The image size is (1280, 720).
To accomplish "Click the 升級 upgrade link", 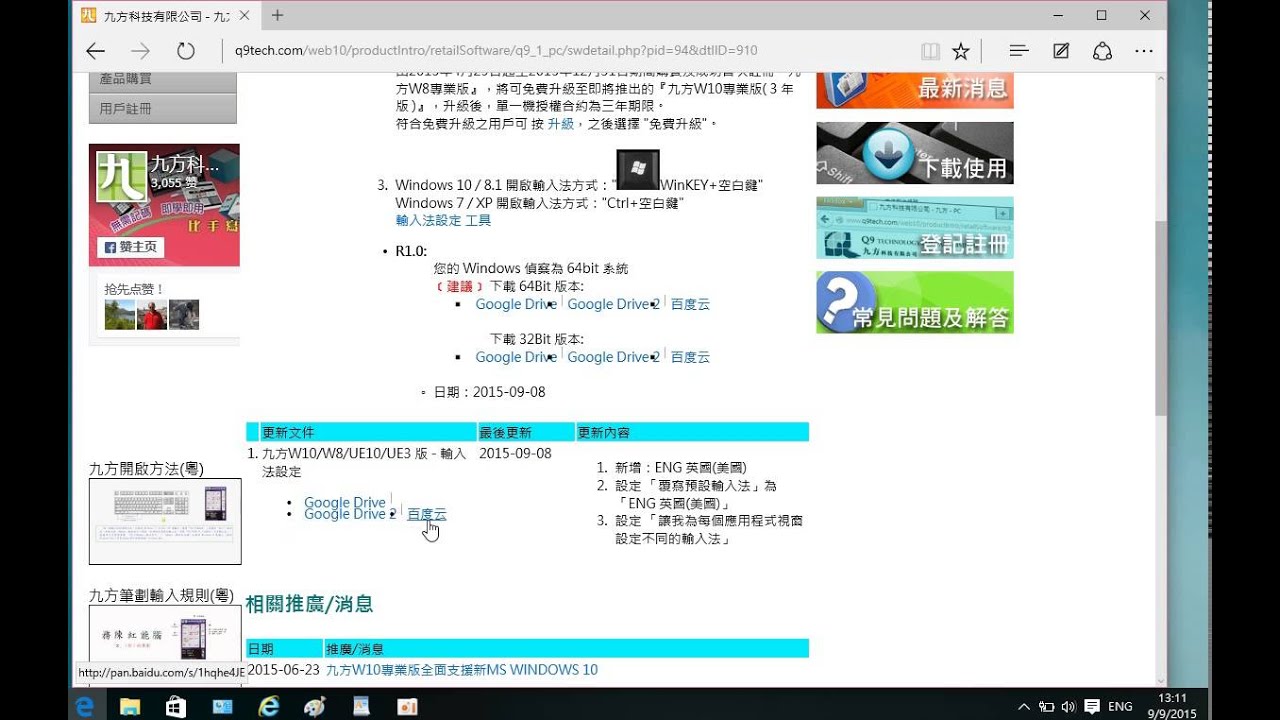I will (x=560, y=124).
